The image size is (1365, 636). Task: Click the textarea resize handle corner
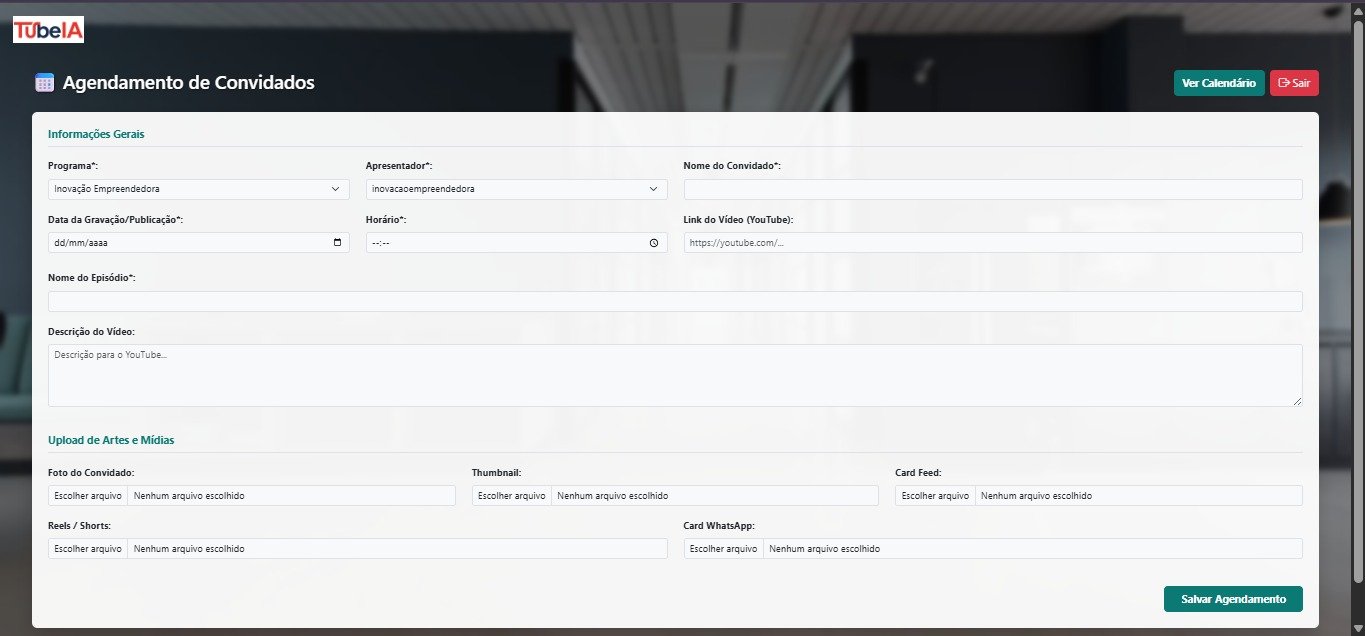tap(1297, 401)
